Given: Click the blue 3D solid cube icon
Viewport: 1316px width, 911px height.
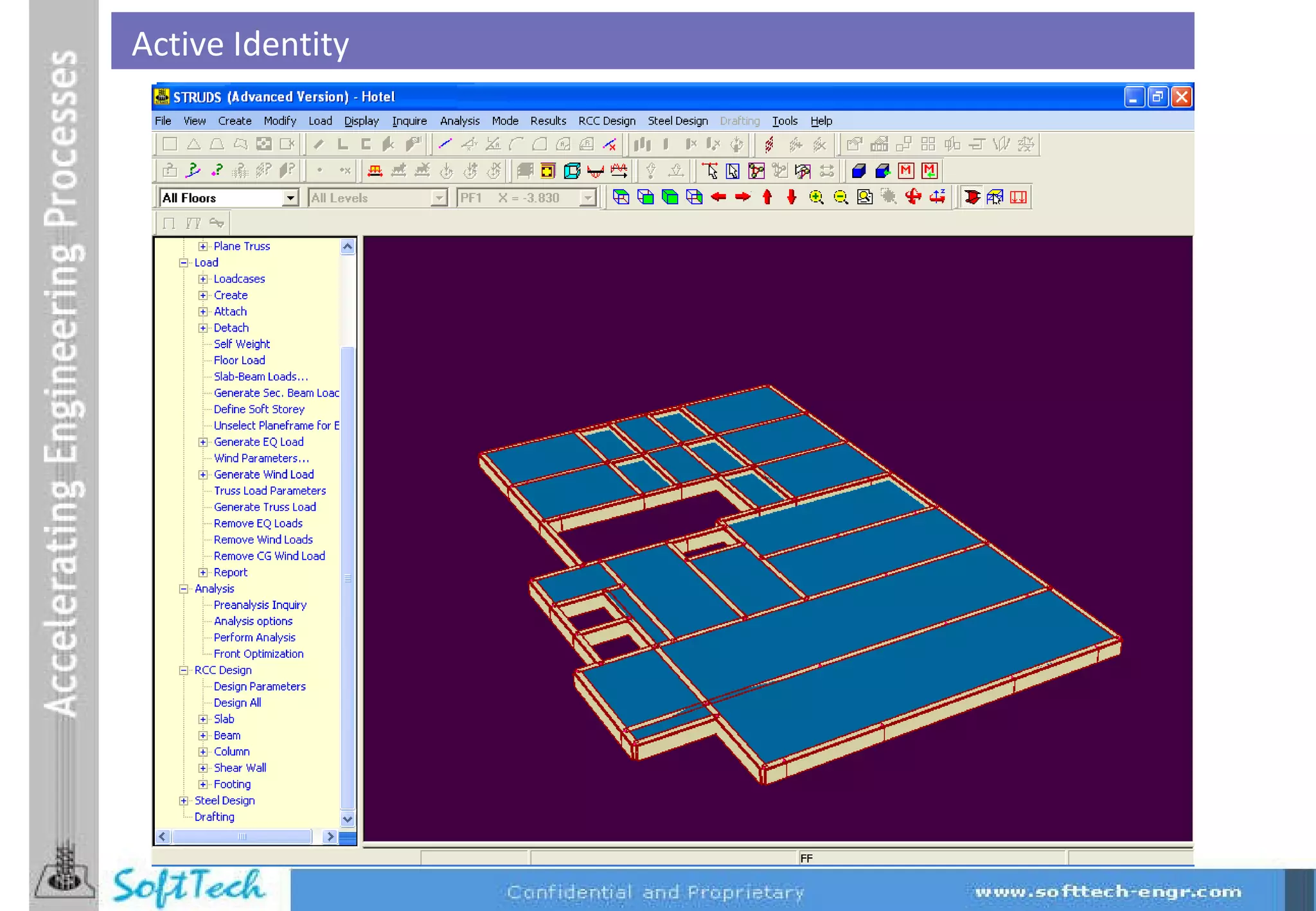Looking at the screenshot, I should tap(858, 171).
